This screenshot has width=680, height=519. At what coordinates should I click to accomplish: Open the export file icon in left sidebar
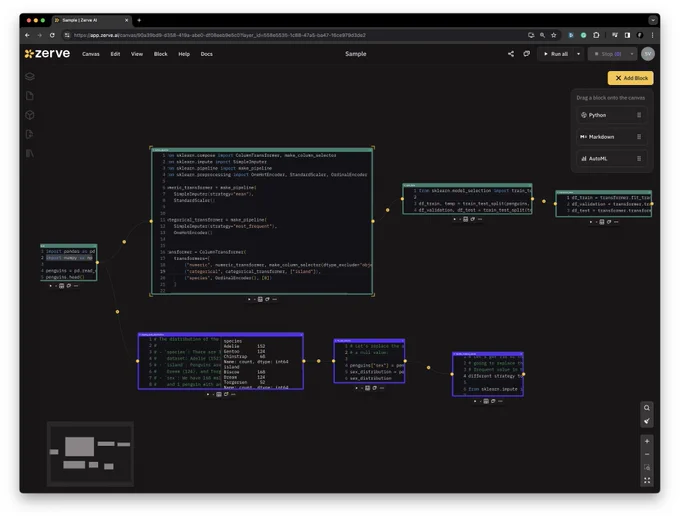pos(30,134)
